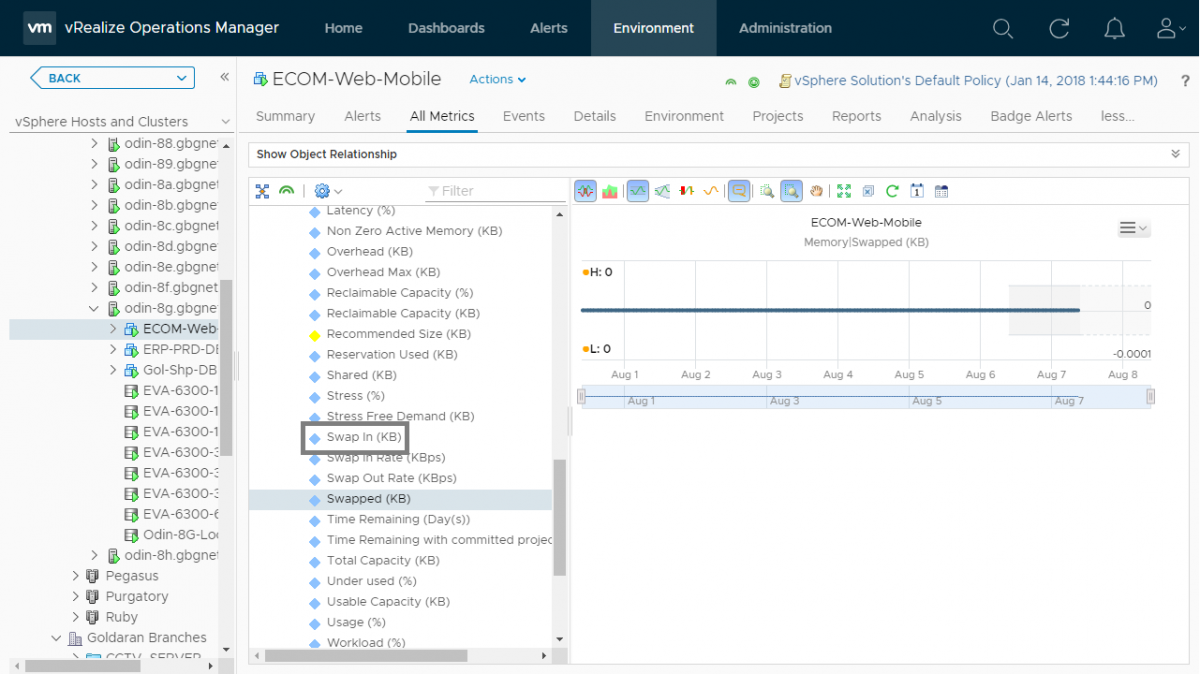Collapse the left navigation pane with double chevron
The height and width of the screenshot is (674, 1200).
[225, 77]
